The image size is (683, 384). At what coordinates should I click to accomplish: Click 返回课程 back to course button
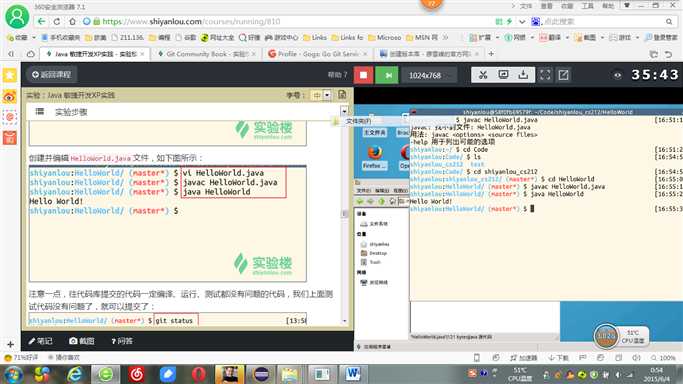tap(51, 74)
